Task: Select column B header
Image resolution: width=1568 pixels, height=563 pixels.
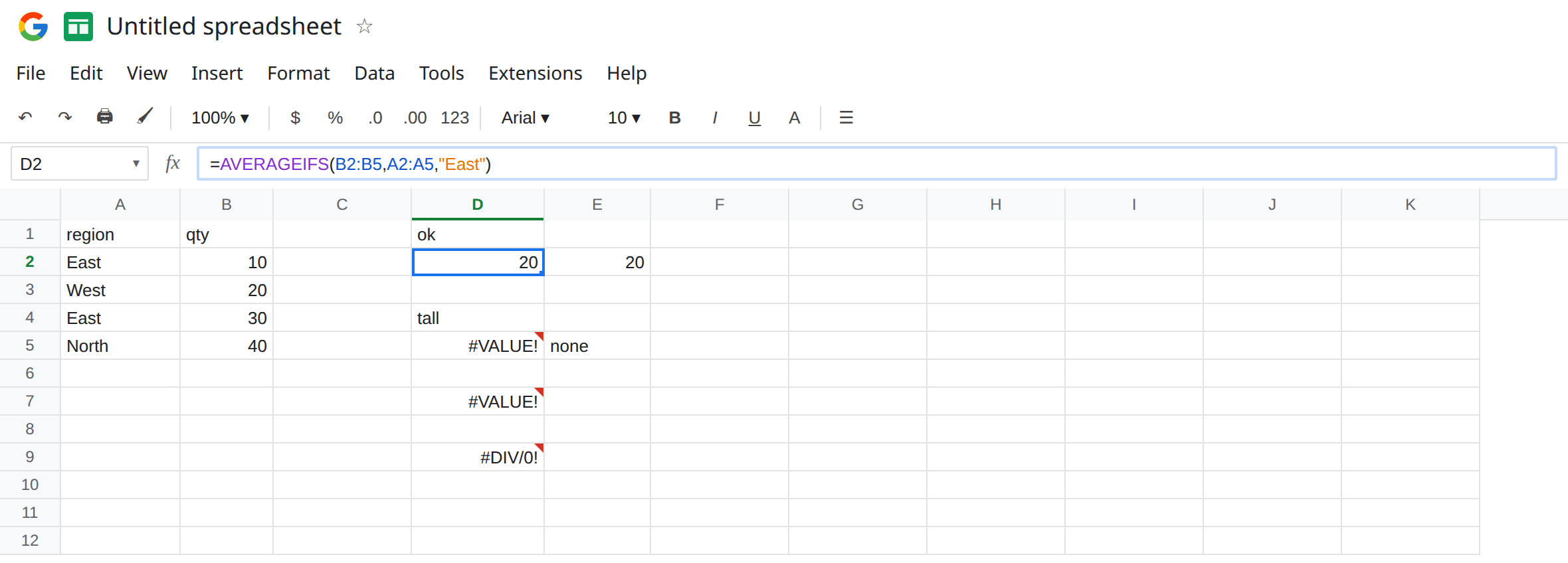Action: coord(227,204)
